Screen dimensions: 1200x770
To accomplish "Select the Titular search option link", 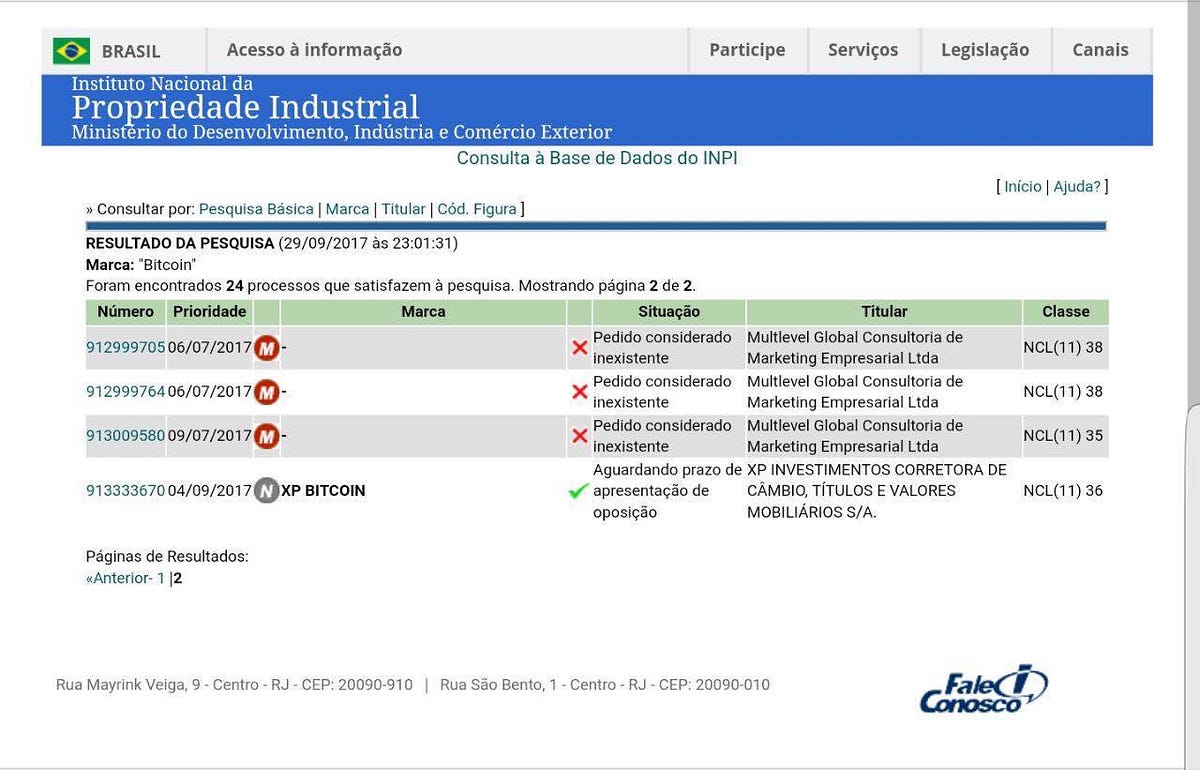I will click(x=403, y=209).
